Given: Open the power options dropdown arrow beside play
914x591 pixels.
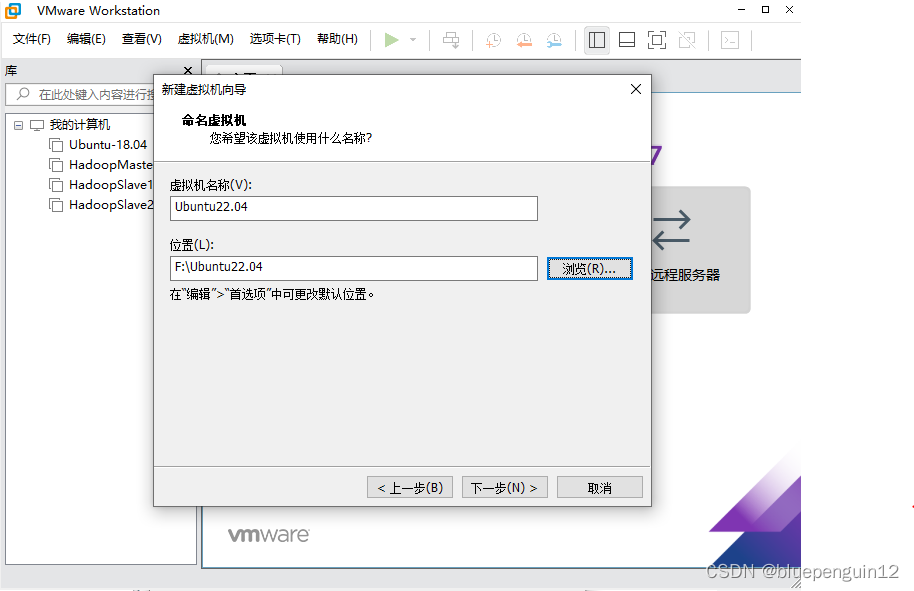Looking at the screenshot, I should (413, 40).
